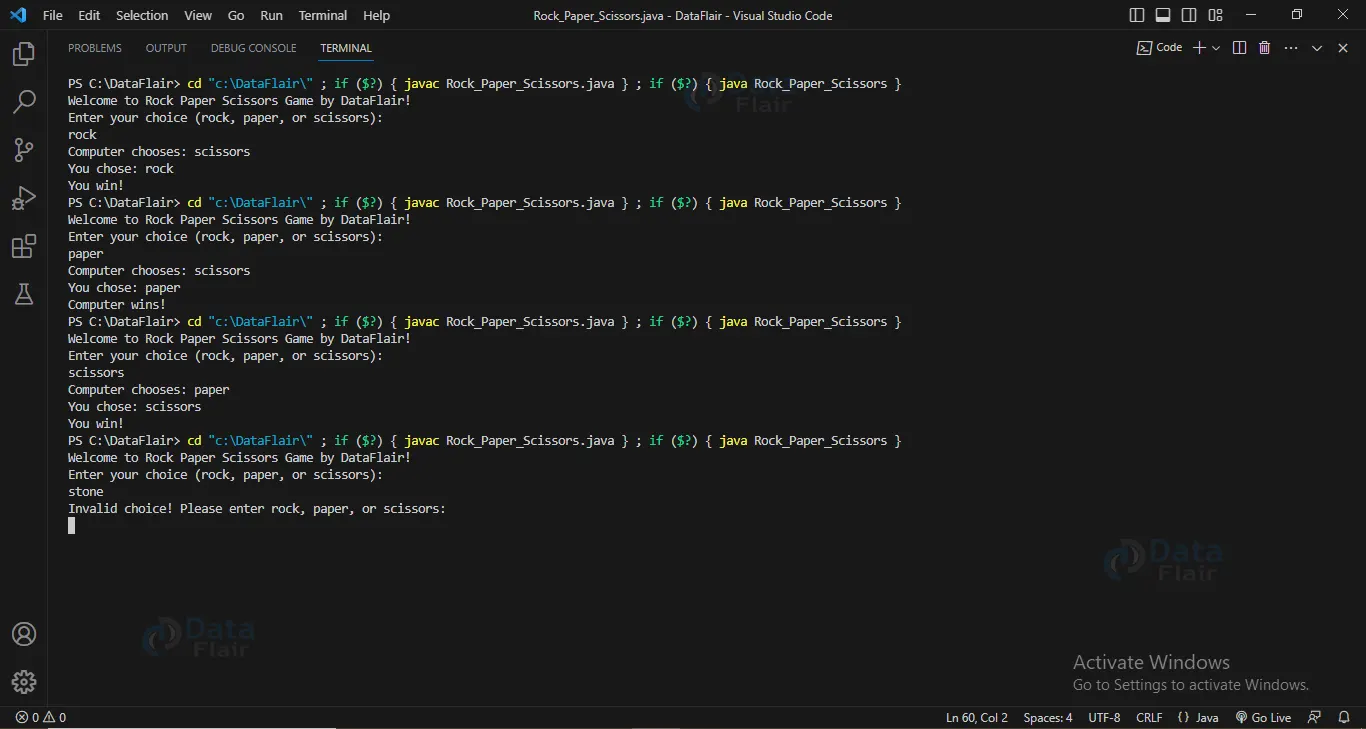Click the 'Computer wins!' output line
This screenshot has width=1366, height=729.
coord(117,304)
